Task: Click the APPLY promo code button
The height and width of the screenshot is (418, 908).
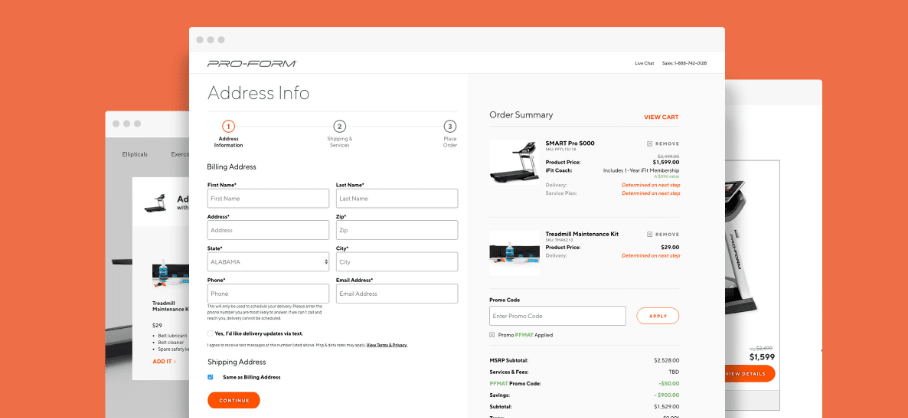Action: click(x=657, y=316)
